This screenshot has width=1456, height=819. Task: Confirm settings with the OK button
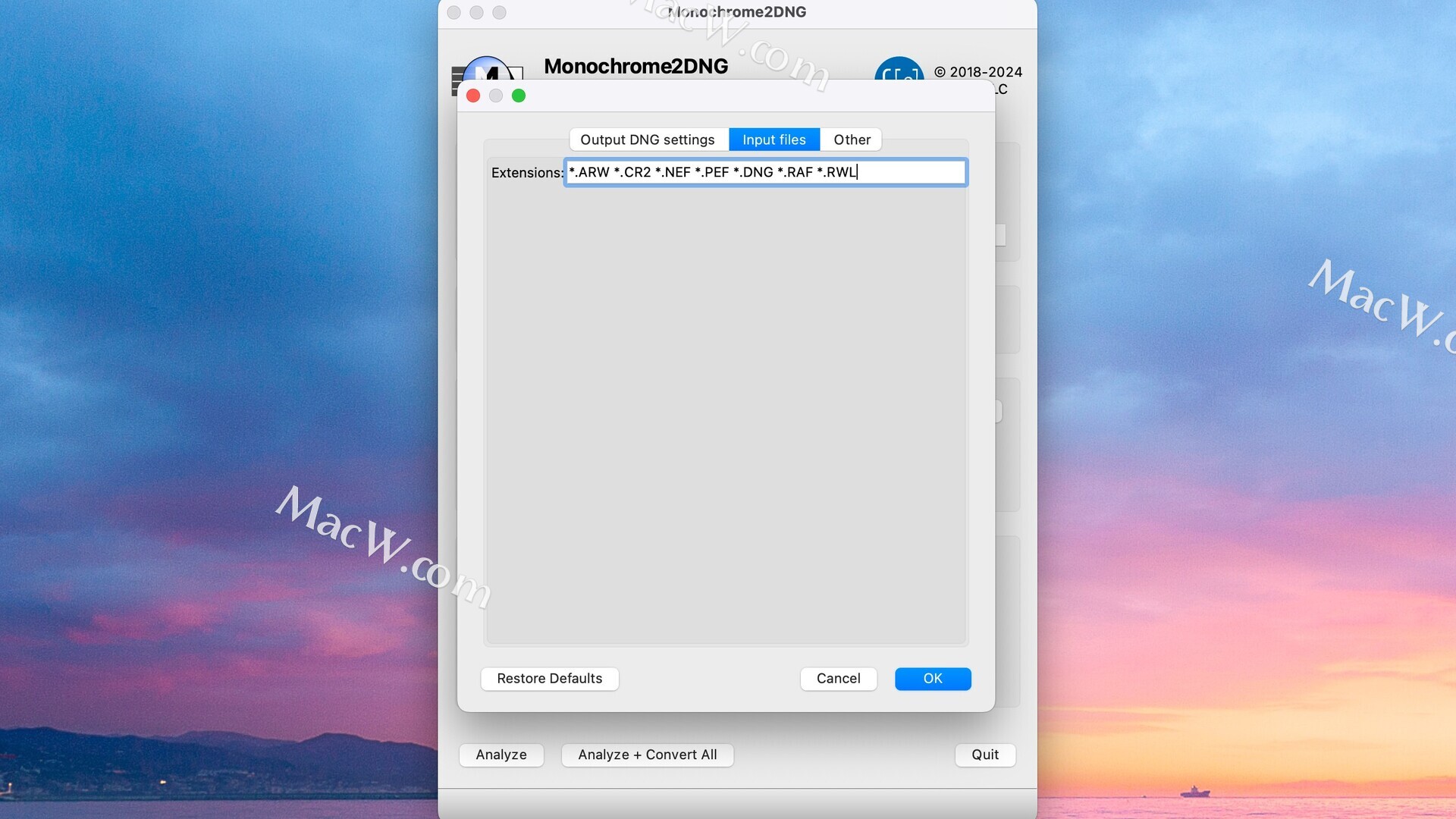[x=933, y=679]
